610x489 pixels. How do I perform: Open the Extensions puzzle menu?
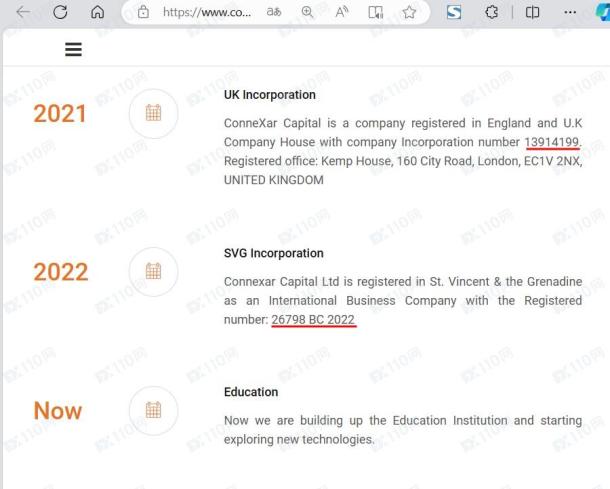click(x=491, y=12)
